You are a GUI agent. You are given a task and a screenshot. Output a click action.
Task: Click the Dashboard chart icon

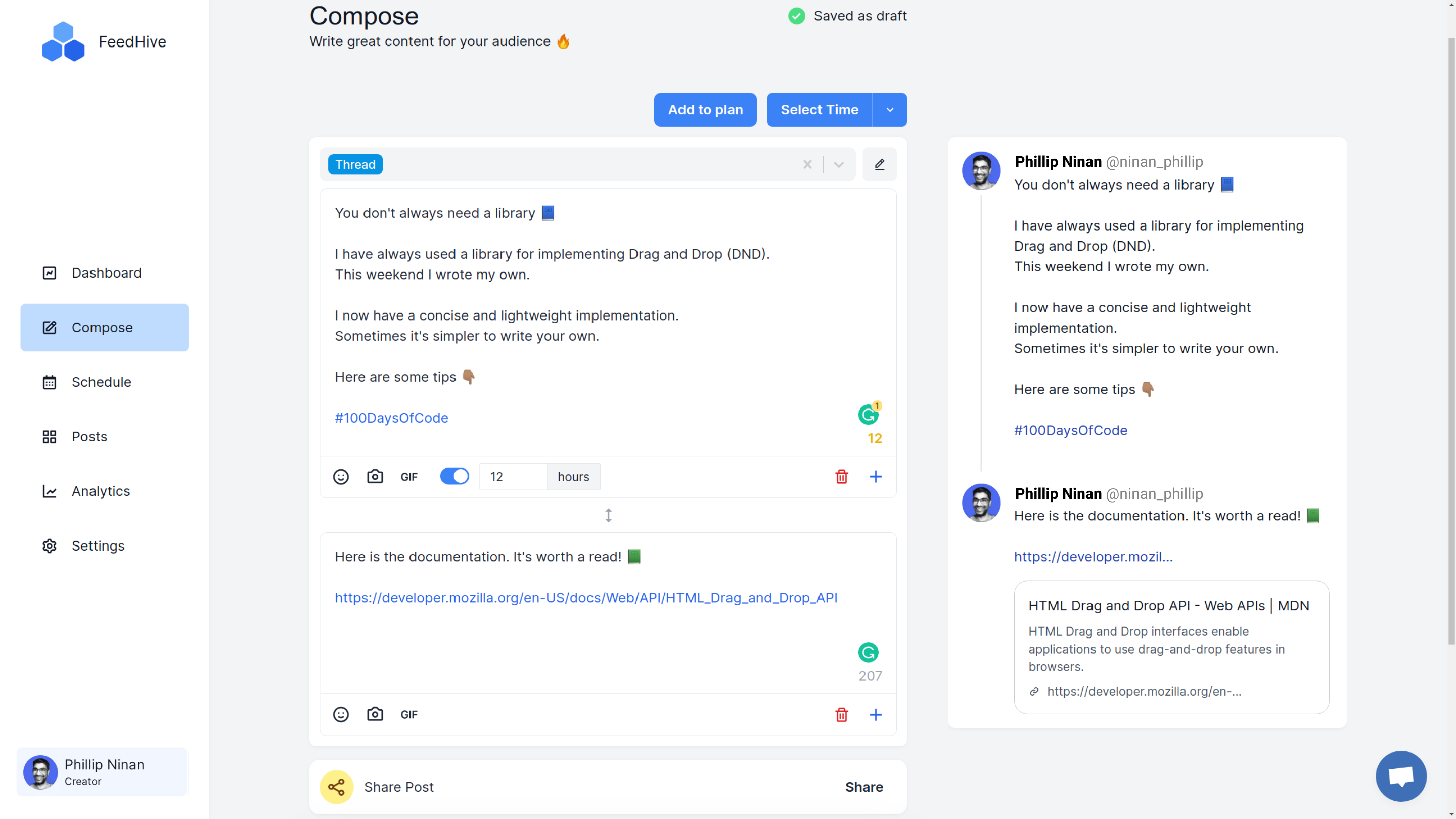click(50, 273)
